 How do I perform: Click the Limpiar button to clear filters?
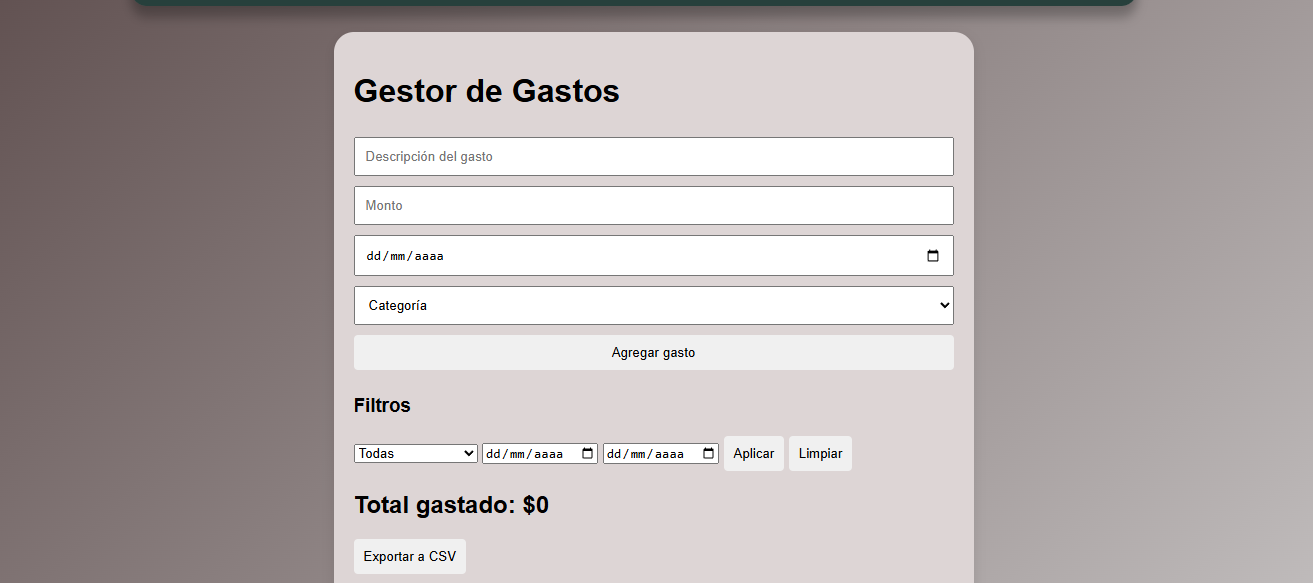point(820,453)
